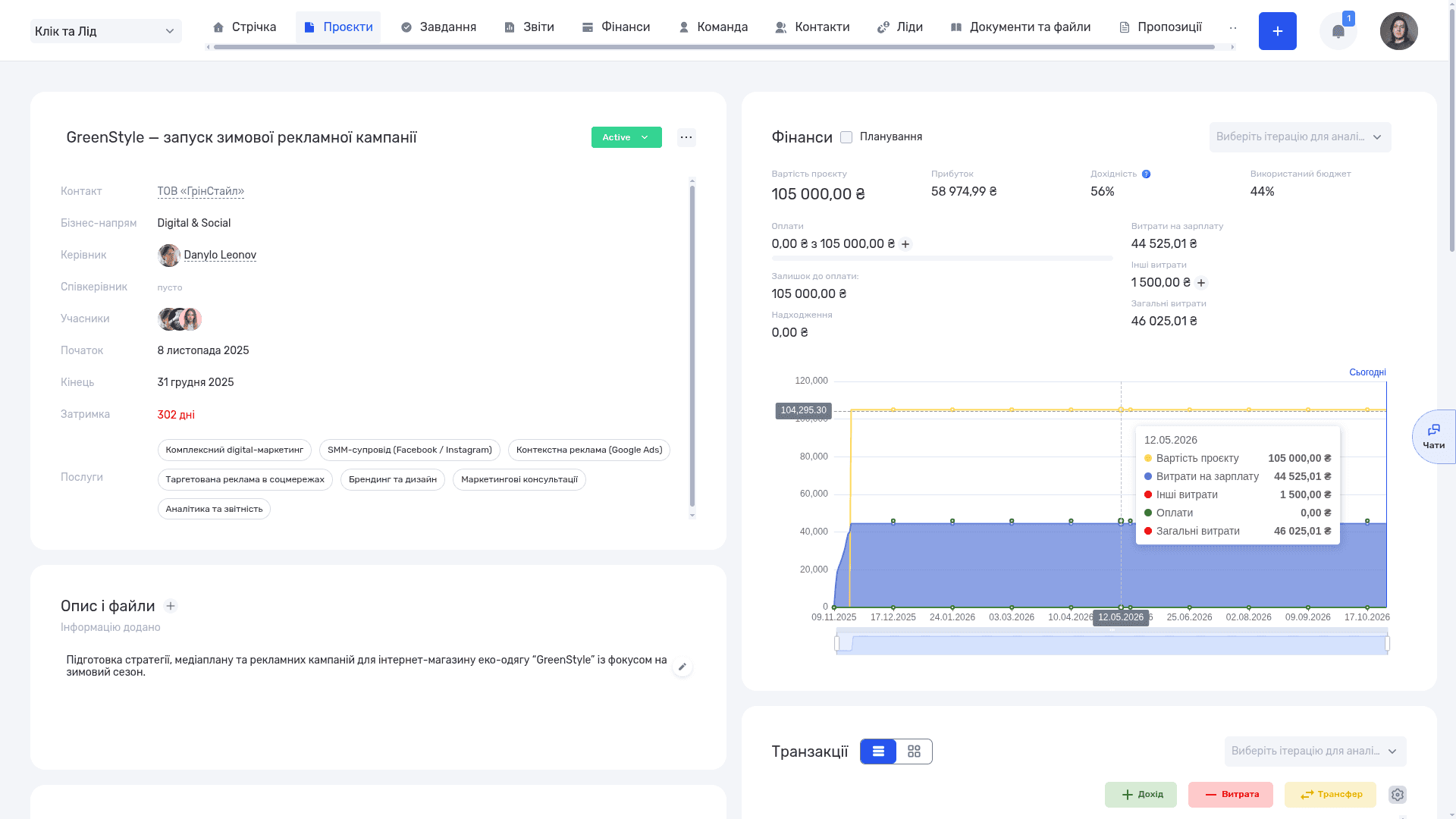The height and width of the screenshot is (819, 1456).
Task: Open the Клік та Лід workspace dropdown
Action: (x=106, y=31)
